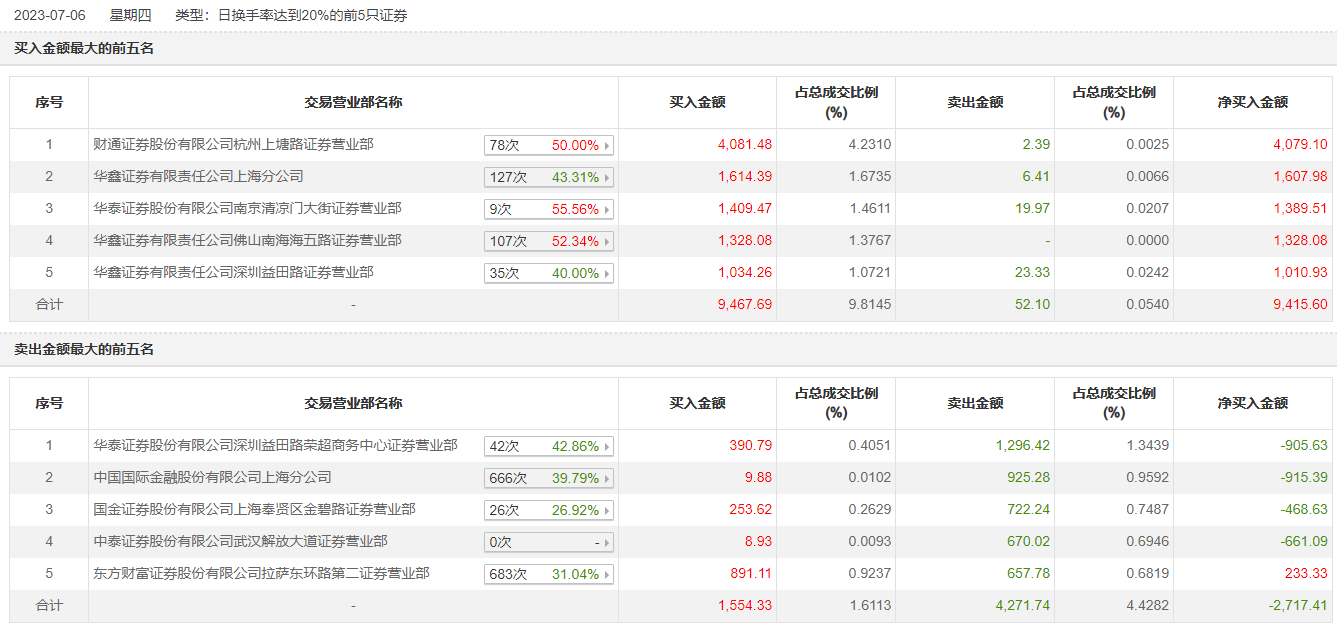The height and width of the screenshot is (629, 1337).
Task: Open 华泰证券南京清凉门大街证券营业部 link
Action: pyautogui.click(x=247, y=209)
